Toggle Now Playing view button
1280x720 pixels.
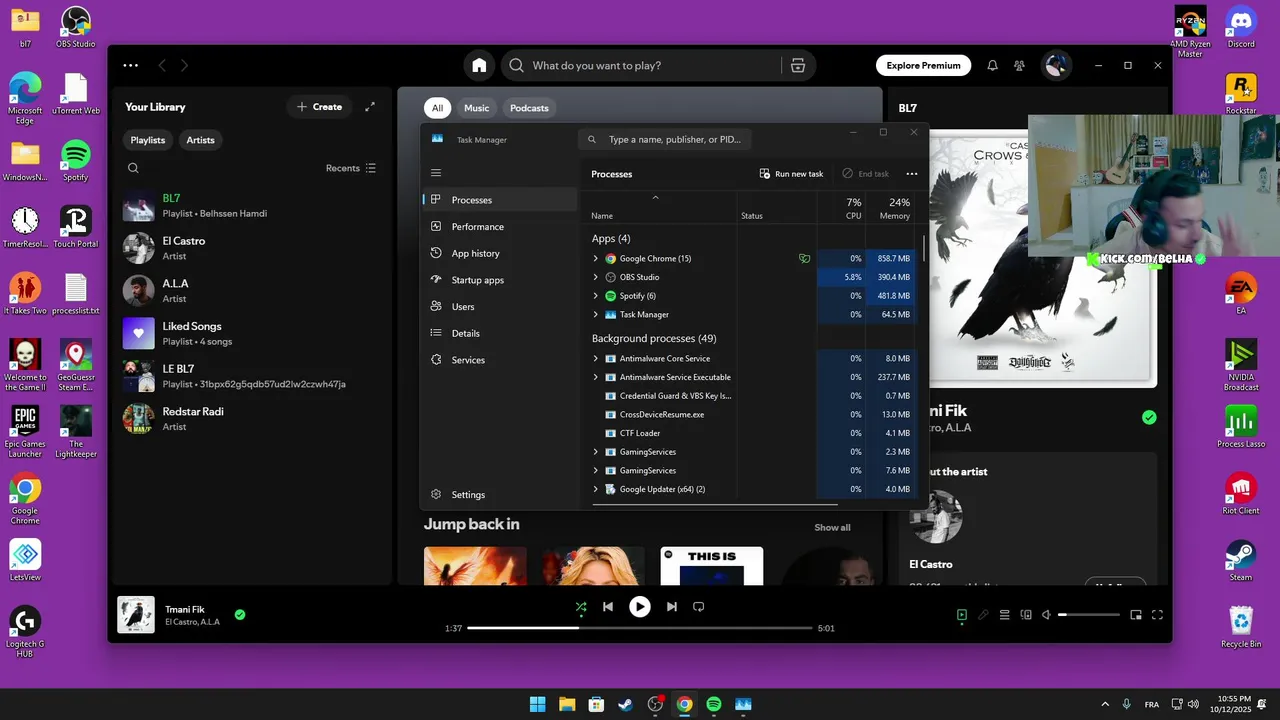[x=962, y=615]
